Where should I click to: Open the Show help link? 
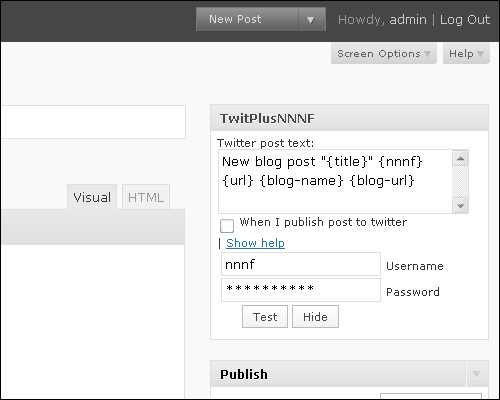255,243
